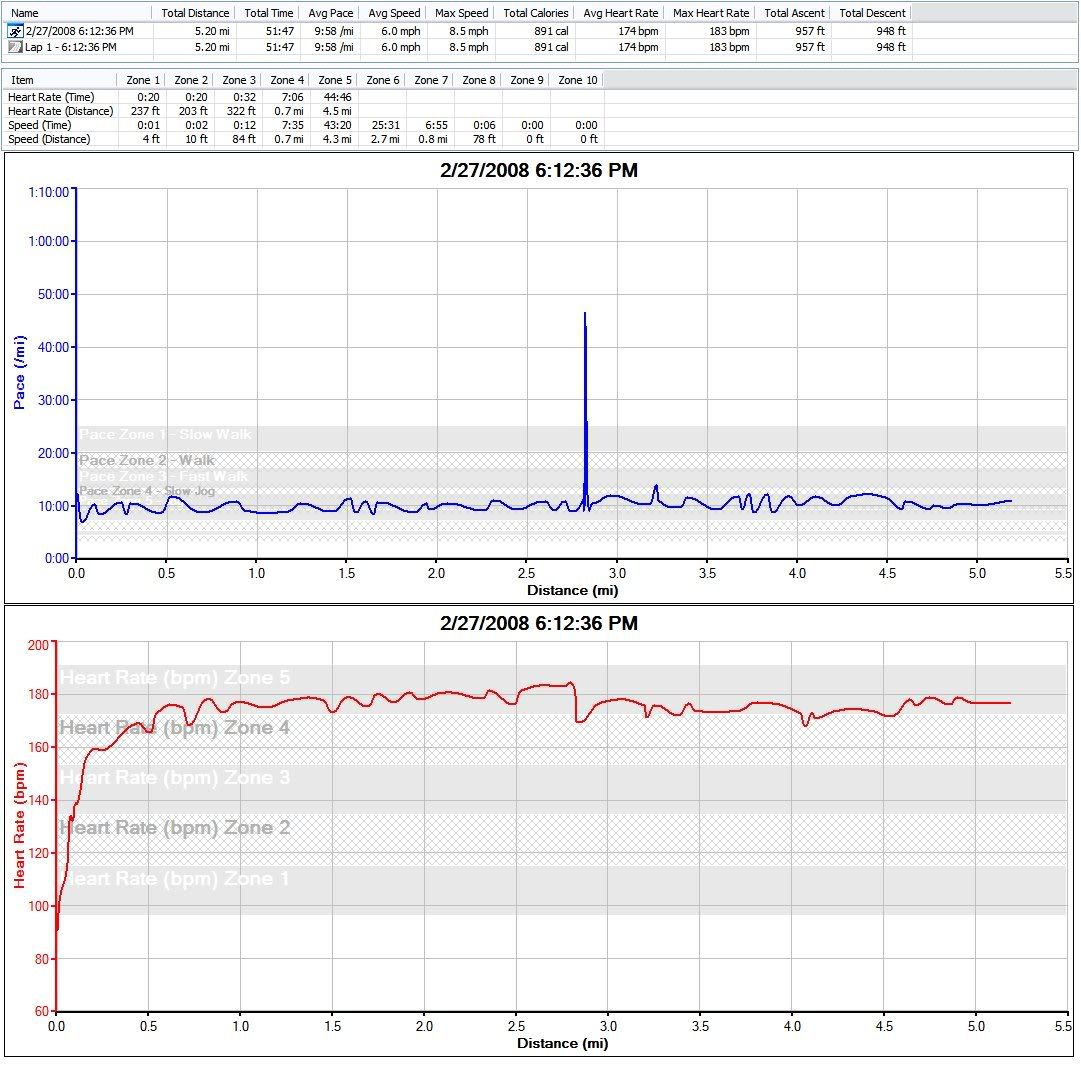Sort by Total Distance column header
This screenshot has width=1081, height=1080.
pos(194,13)
